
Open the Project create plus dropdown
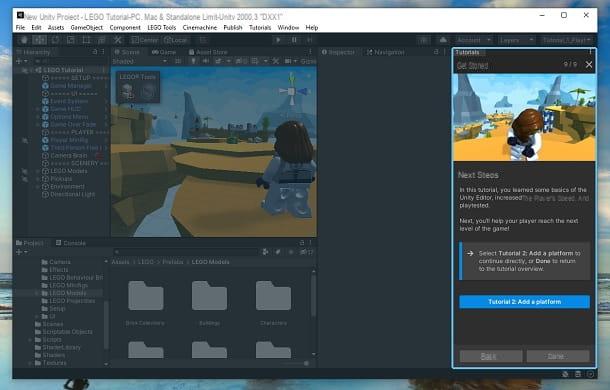[x=21, y=252]
